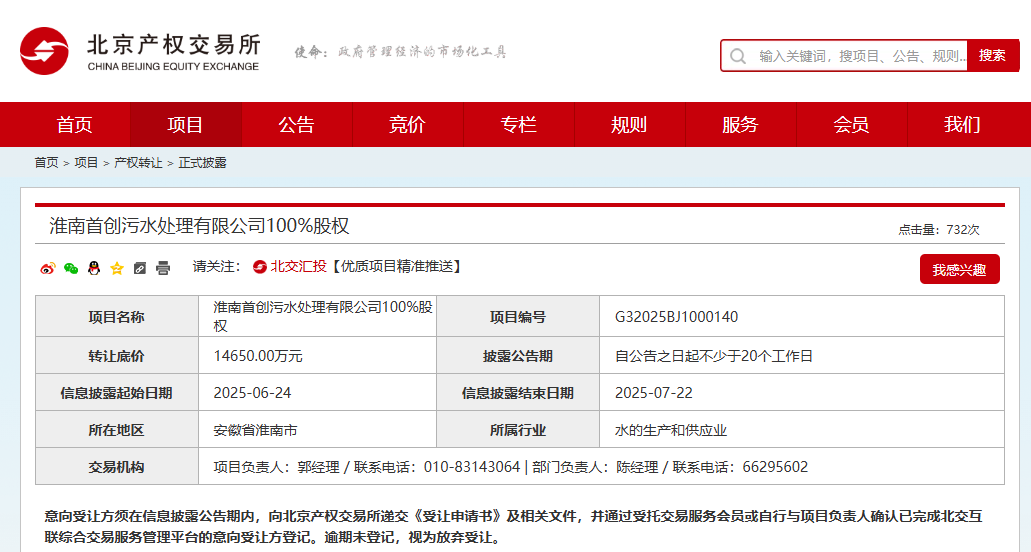
Task: Click the 北交汇投 red logo icon
Action: (x=260, y=267)
